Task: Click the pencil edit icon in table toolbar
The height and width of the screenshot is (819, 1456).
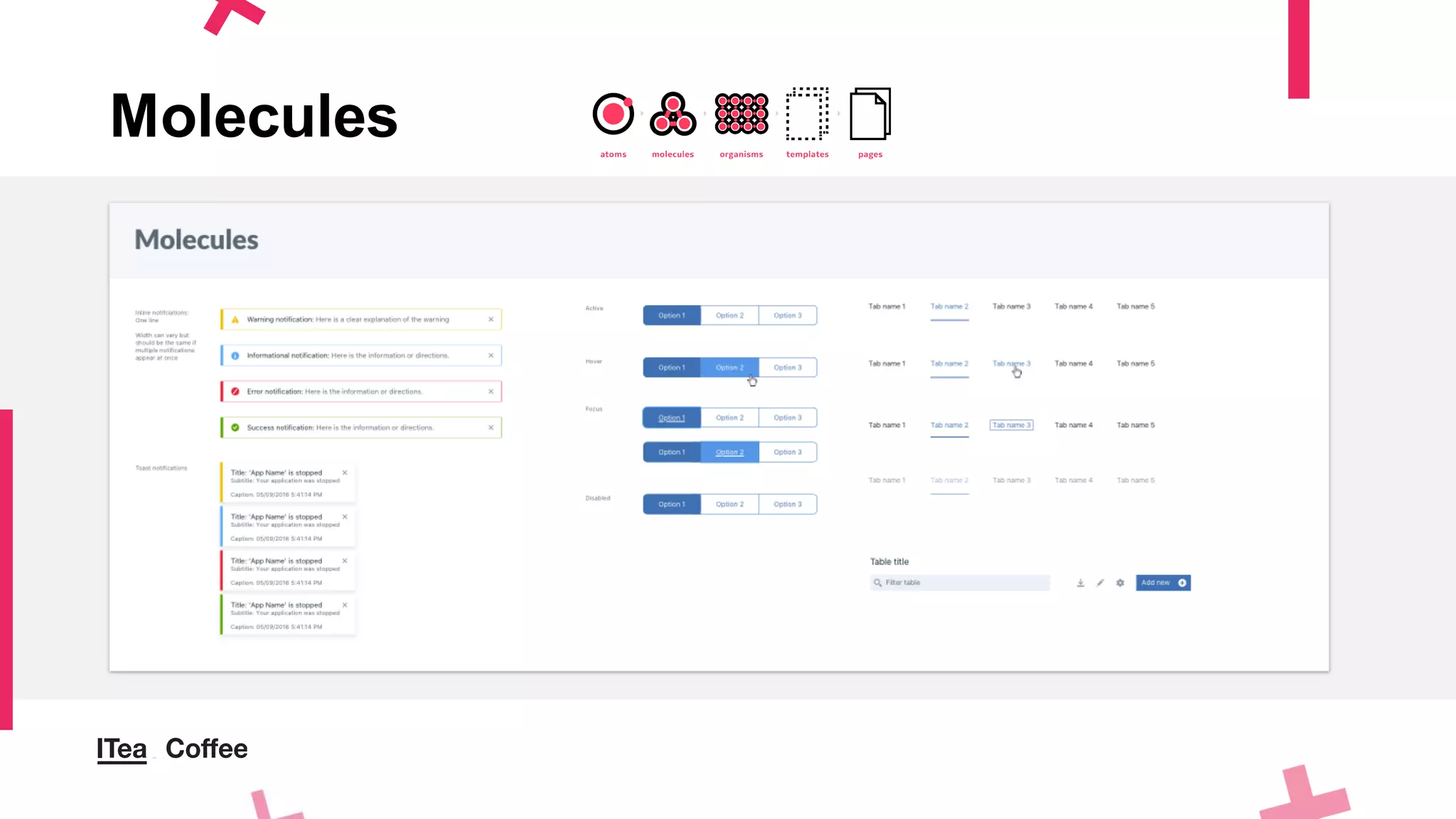Action: point(1100,583)
